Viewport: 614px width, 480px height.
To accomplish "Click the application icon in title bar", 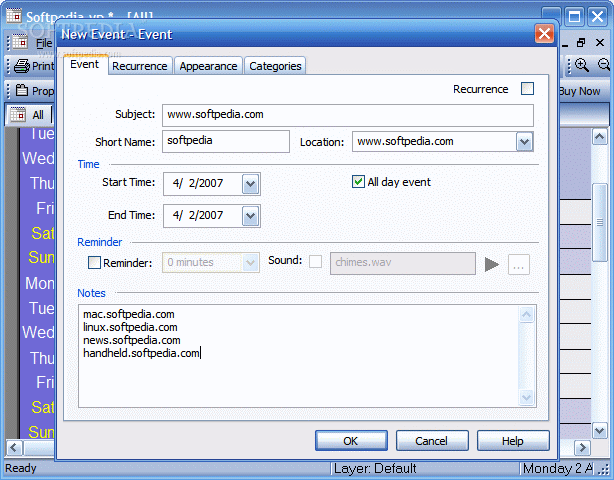I will click(x=14, y=16).
